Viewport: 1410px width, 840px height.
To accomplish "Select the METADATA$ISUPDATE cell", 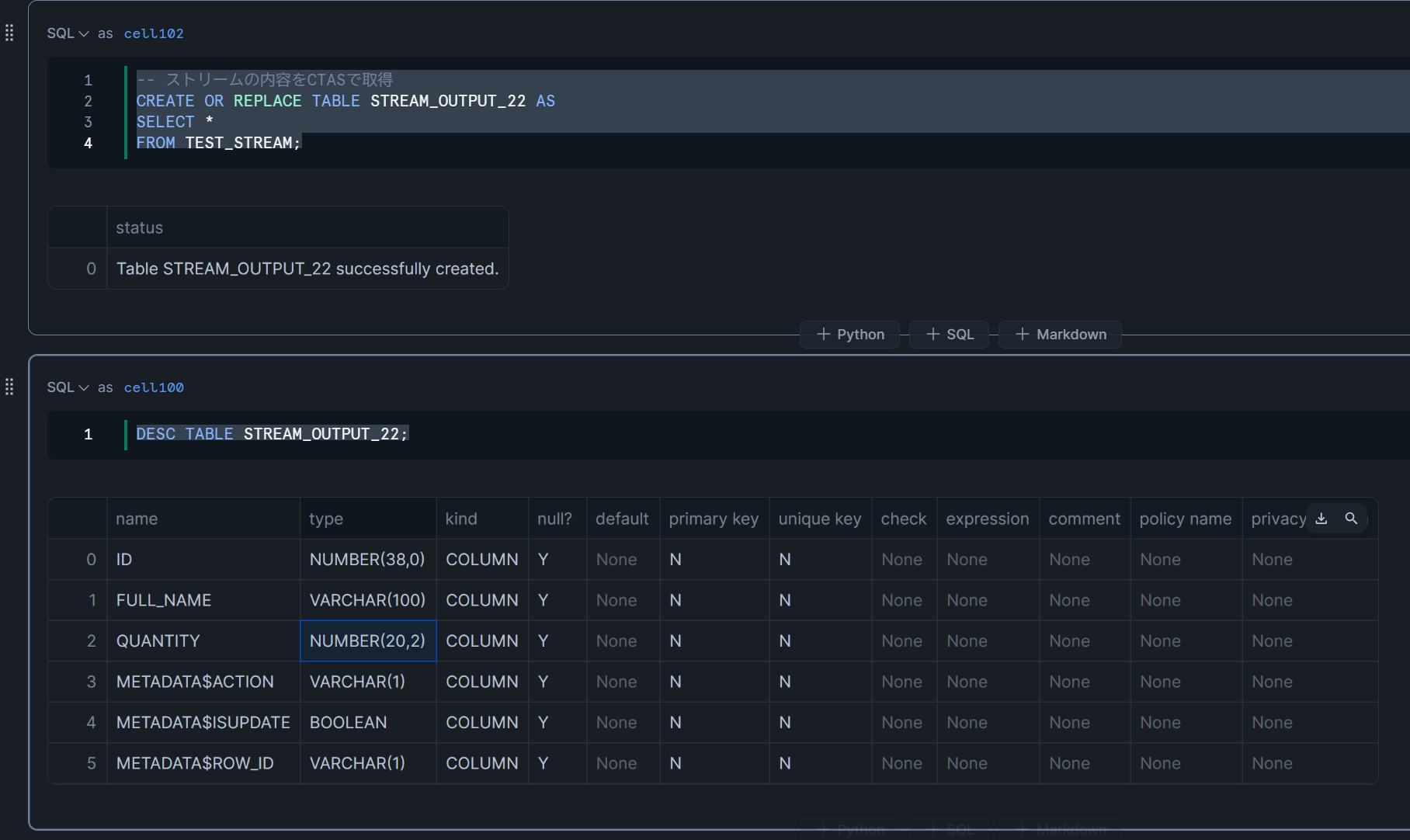I will click(203, 723).
